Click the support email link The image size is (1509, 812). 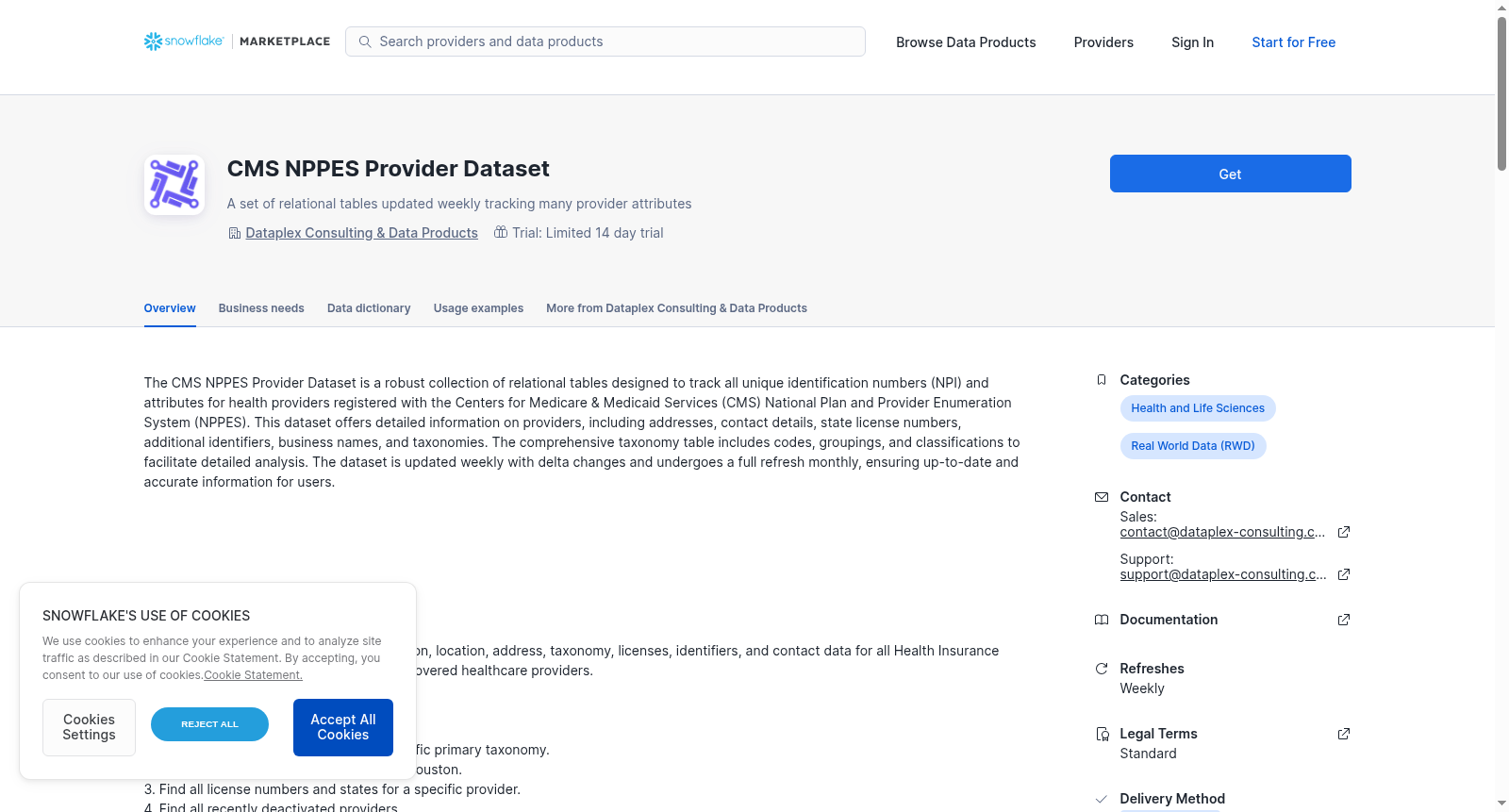(x=1223, y=574)
